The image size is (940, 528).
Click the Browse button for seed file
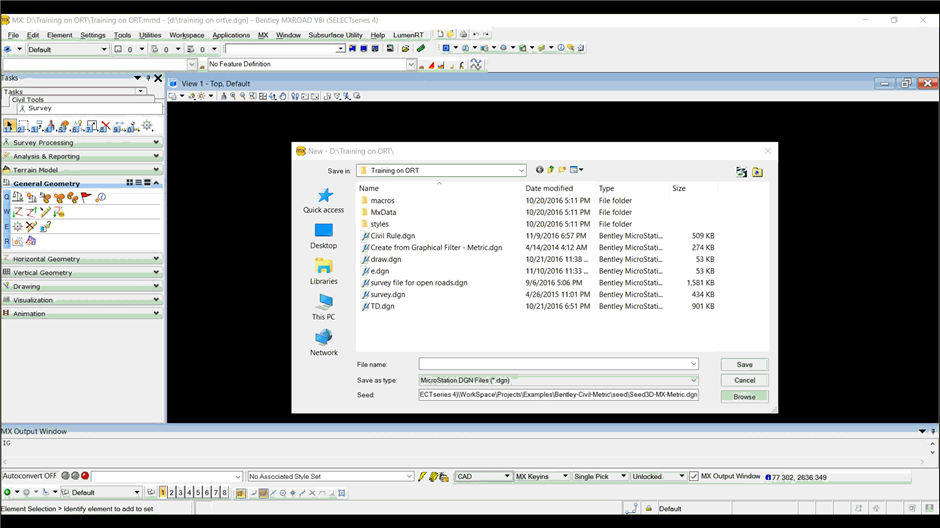coord(744,396)
